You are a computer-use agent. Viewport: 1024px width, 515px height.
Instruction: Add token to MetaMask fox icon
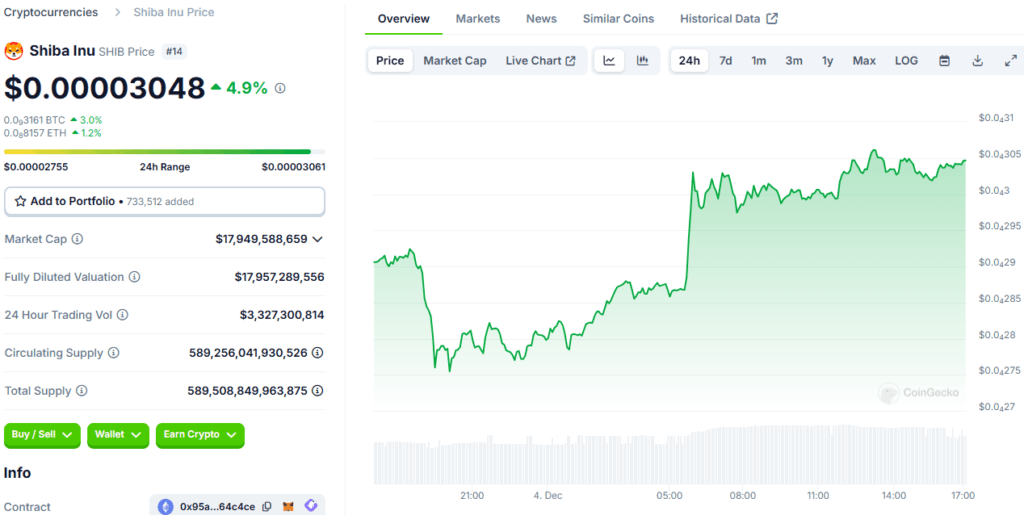[288, 507]
